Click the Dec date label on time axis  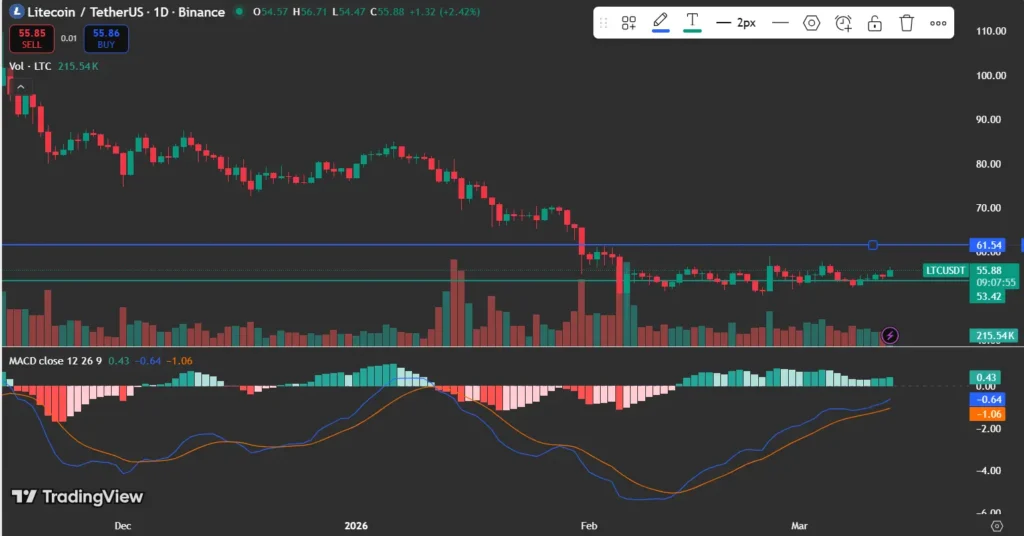(123, 526)
